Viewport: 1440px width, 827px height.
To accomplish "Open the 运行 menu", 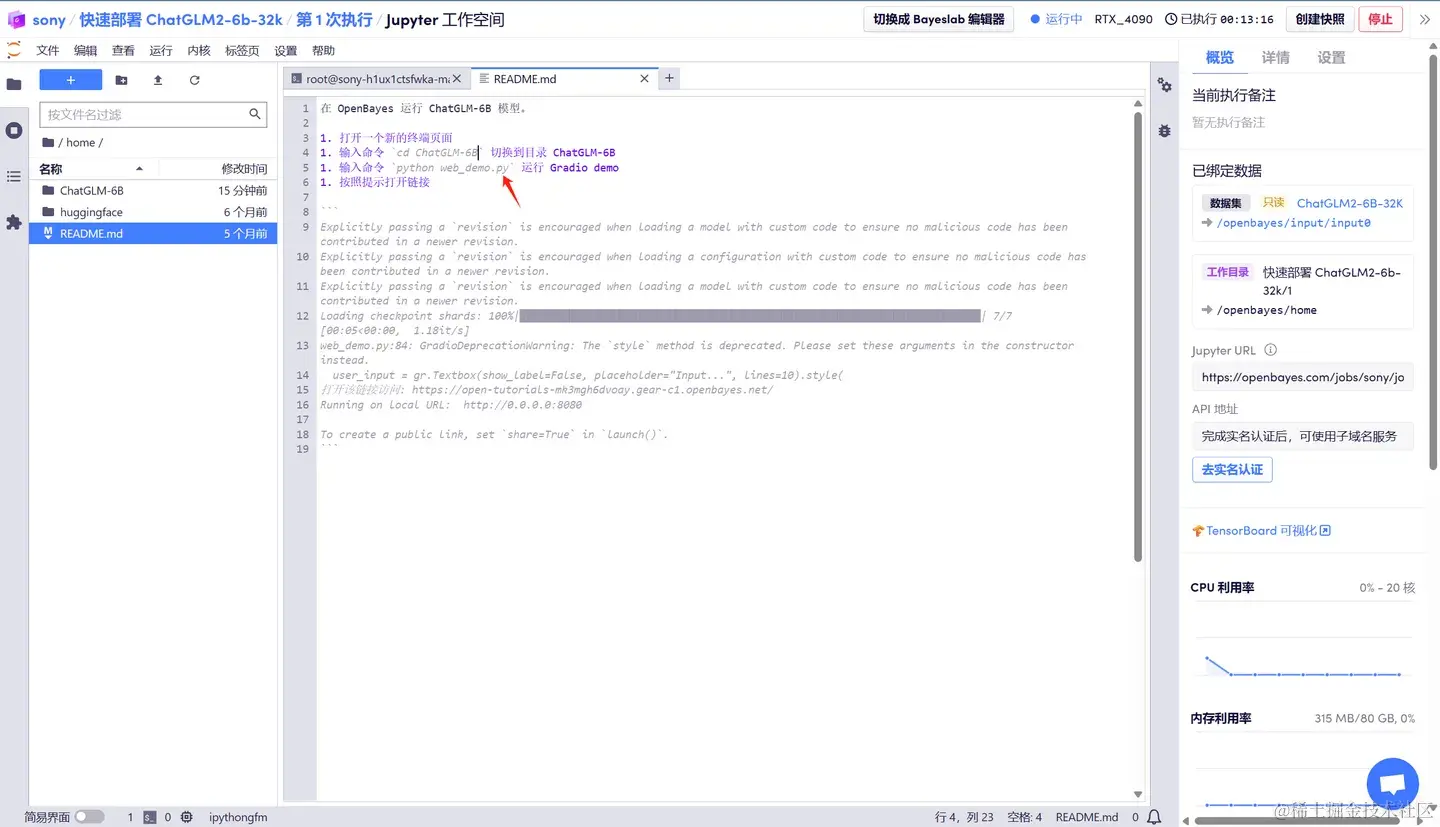I will click(161, 50).
